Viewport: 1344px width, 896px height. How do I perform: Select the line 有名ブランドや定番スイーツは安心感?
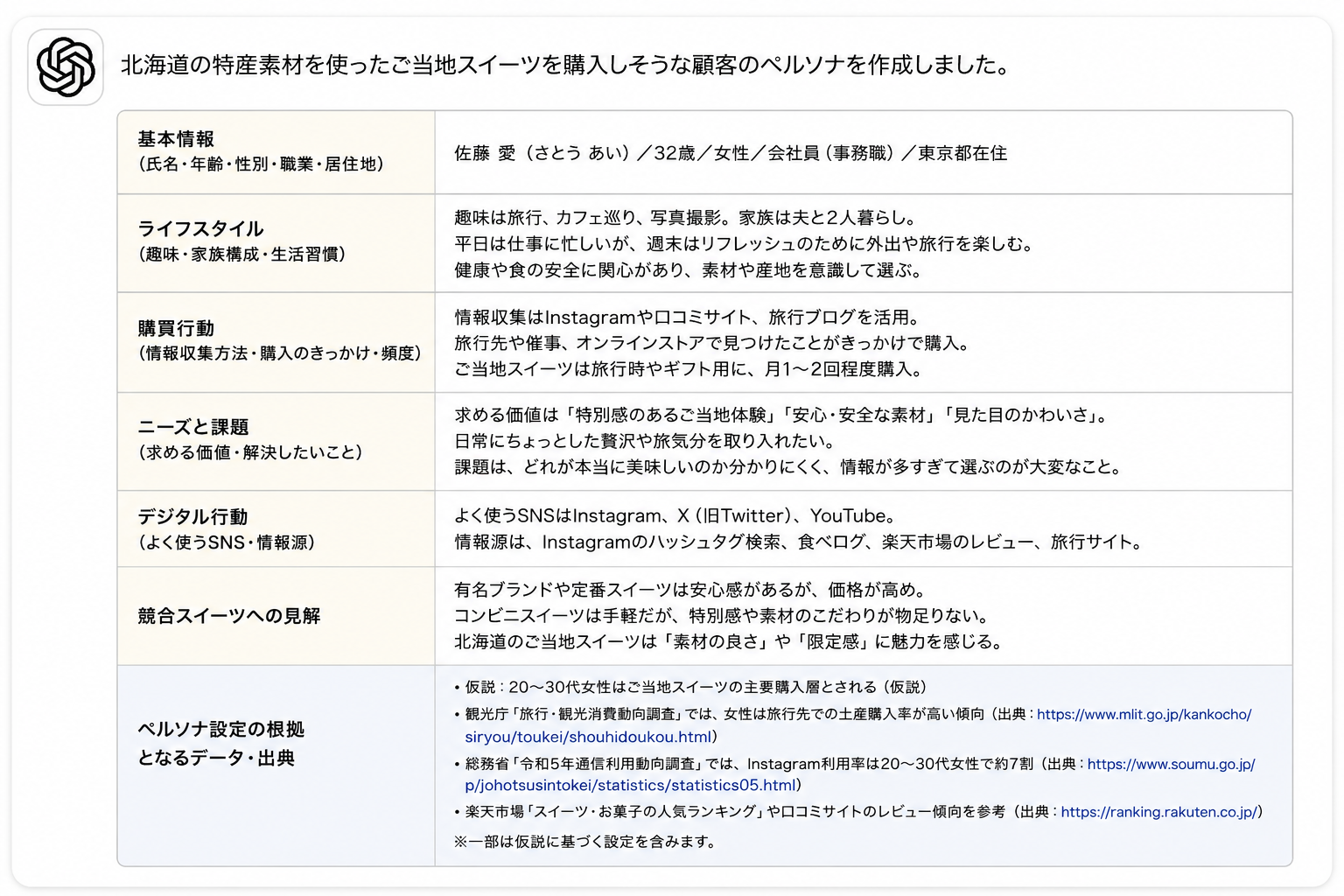click(690, 590)
